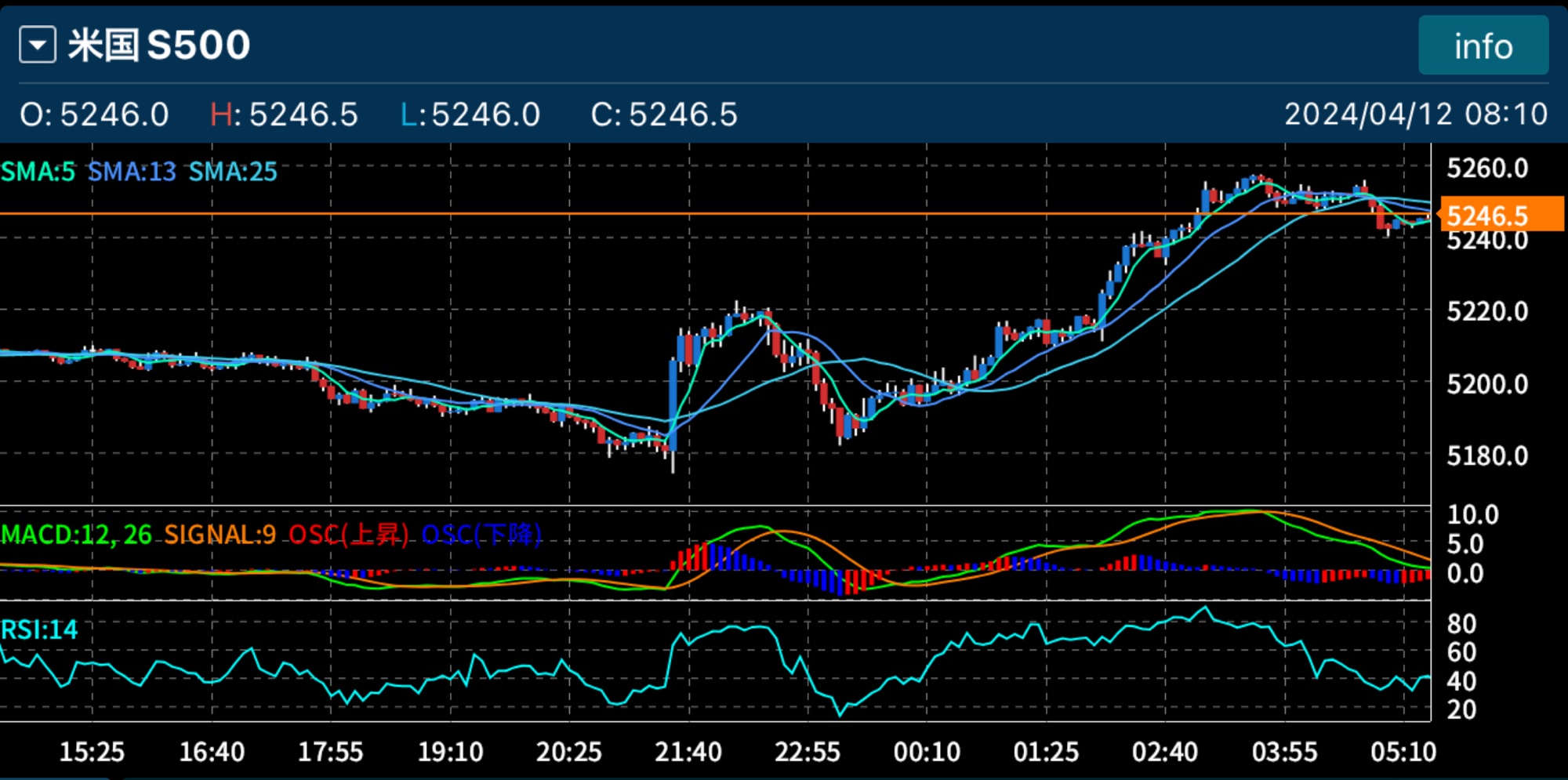Click the 21:40 time axis label
This screenshot has height=780, width=1568.
click(688, 753)
